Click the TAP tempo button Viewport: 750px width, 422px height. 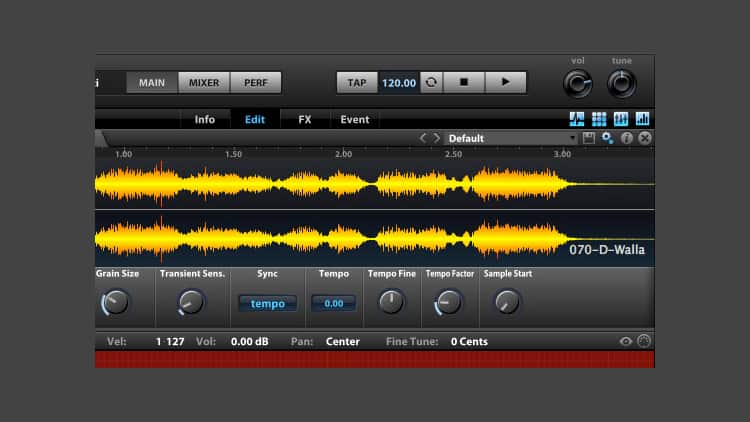click(357, 82)
